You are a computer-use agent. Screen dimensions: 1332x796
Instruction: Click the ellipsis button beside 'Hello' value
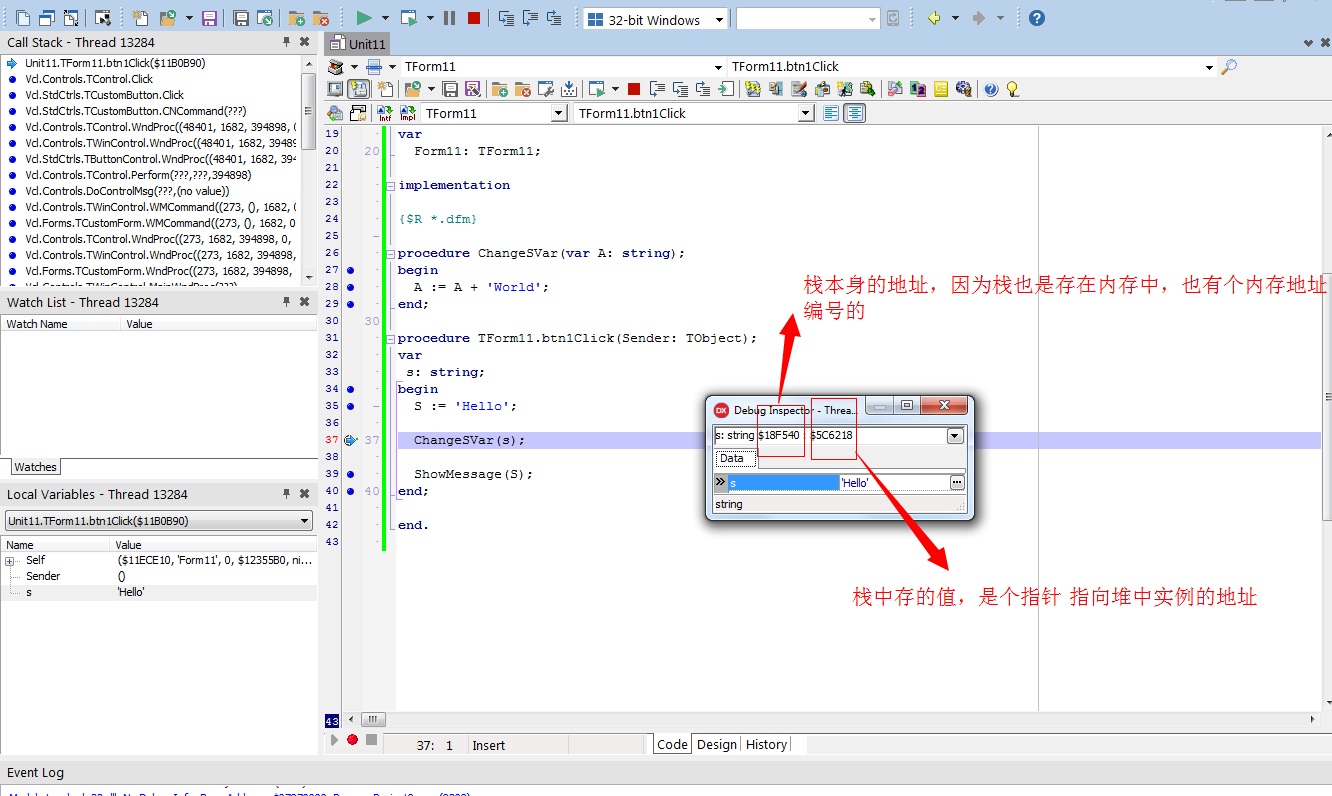point(957,483)
